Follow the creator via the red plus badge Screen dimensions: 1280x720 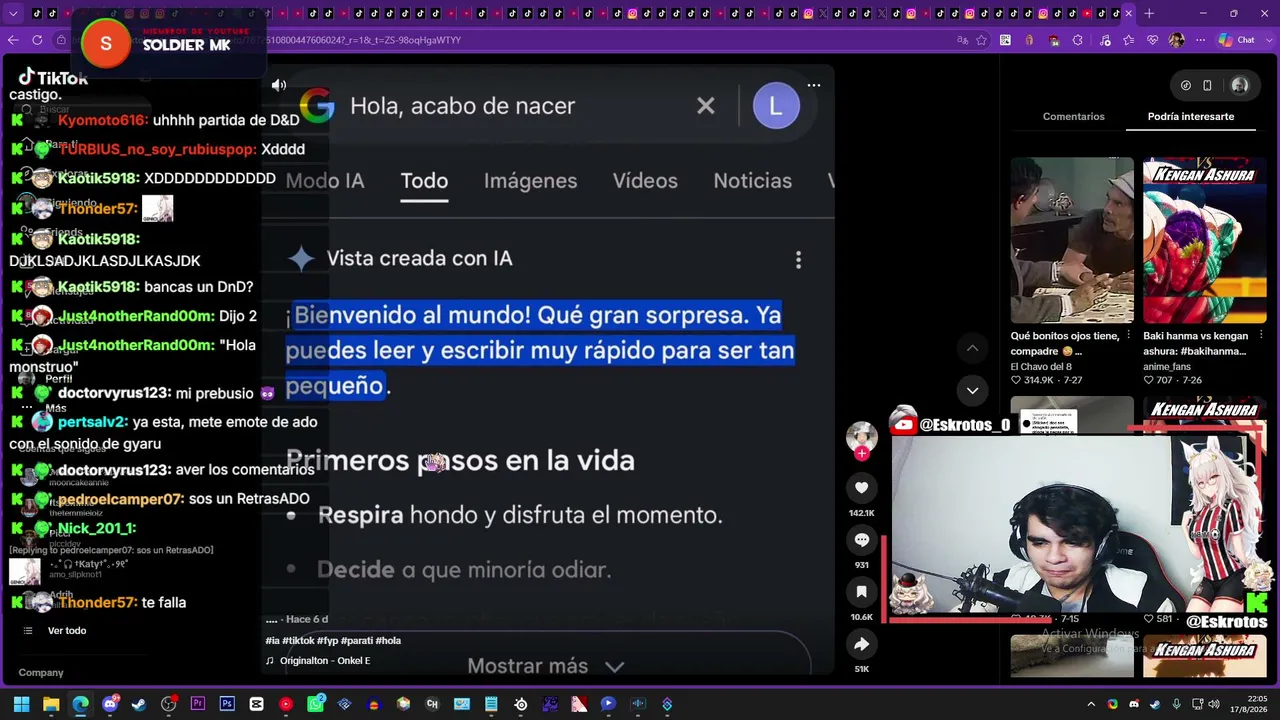click(862, 453)
